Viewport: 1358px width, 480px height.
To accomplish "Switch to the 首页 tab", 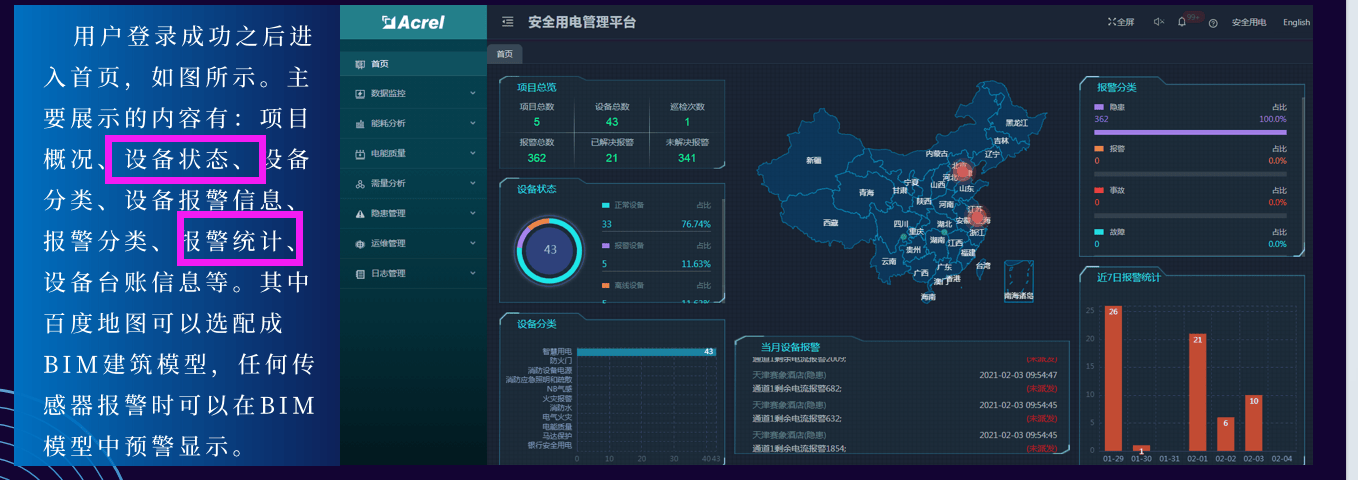I will [x=504, y=54].
